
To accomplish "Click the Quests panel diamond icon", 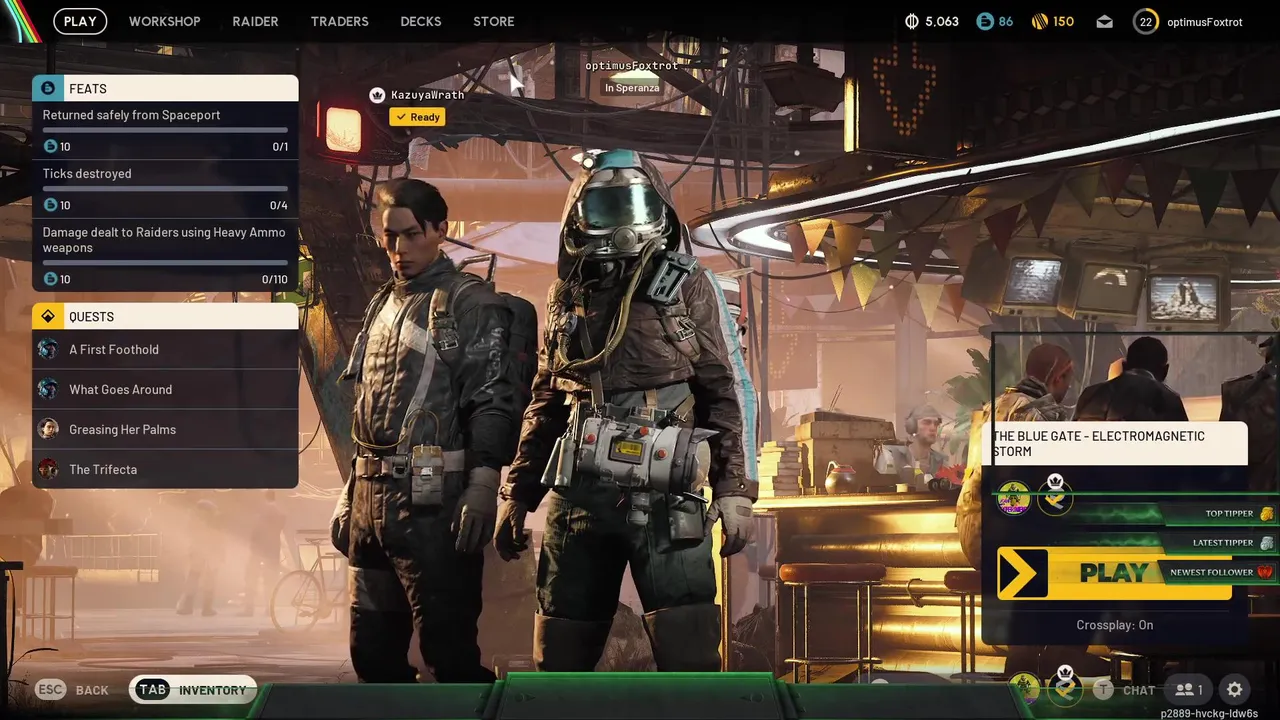I will tap(48, 316).
